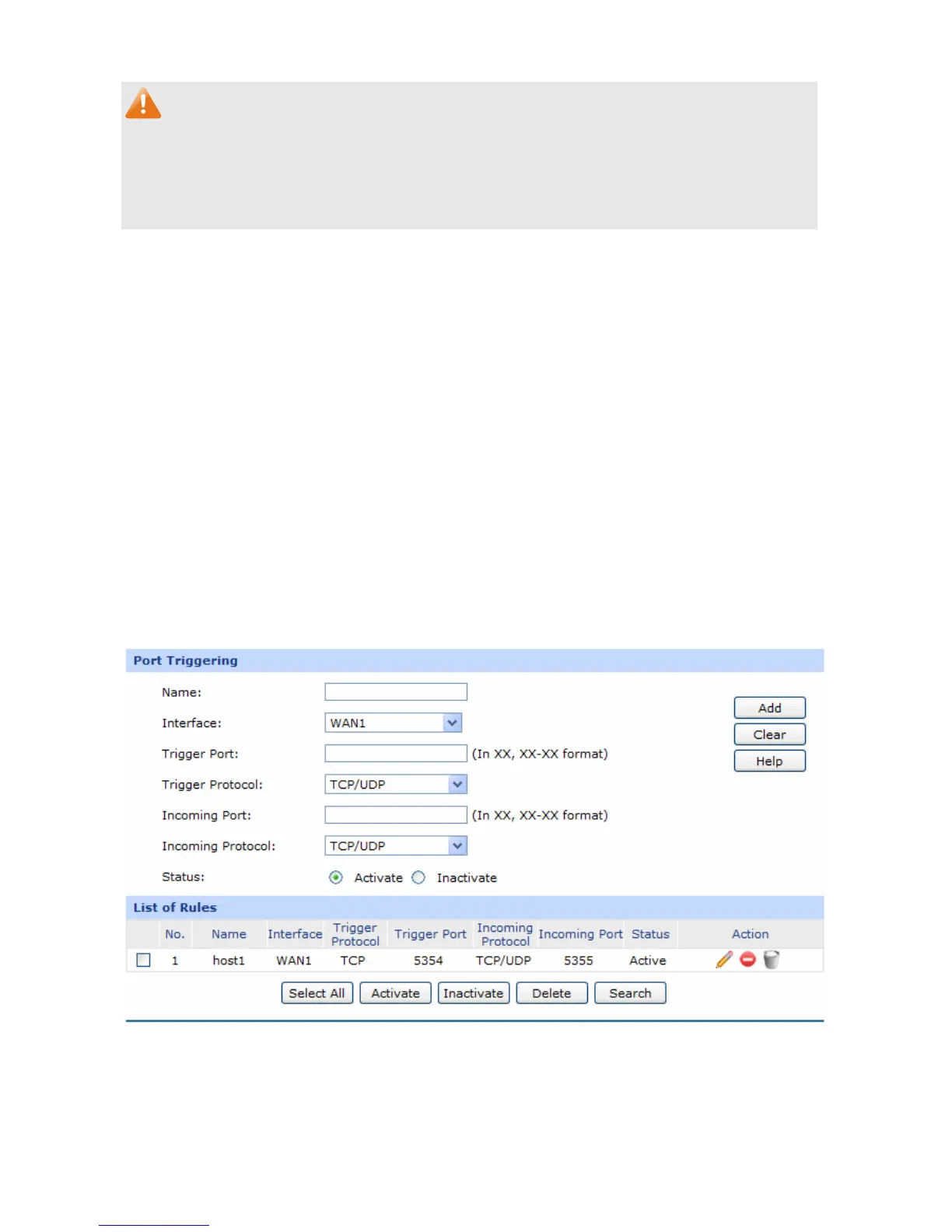Focus the Incoming Port input field
952x1232 pixels.
395,814
